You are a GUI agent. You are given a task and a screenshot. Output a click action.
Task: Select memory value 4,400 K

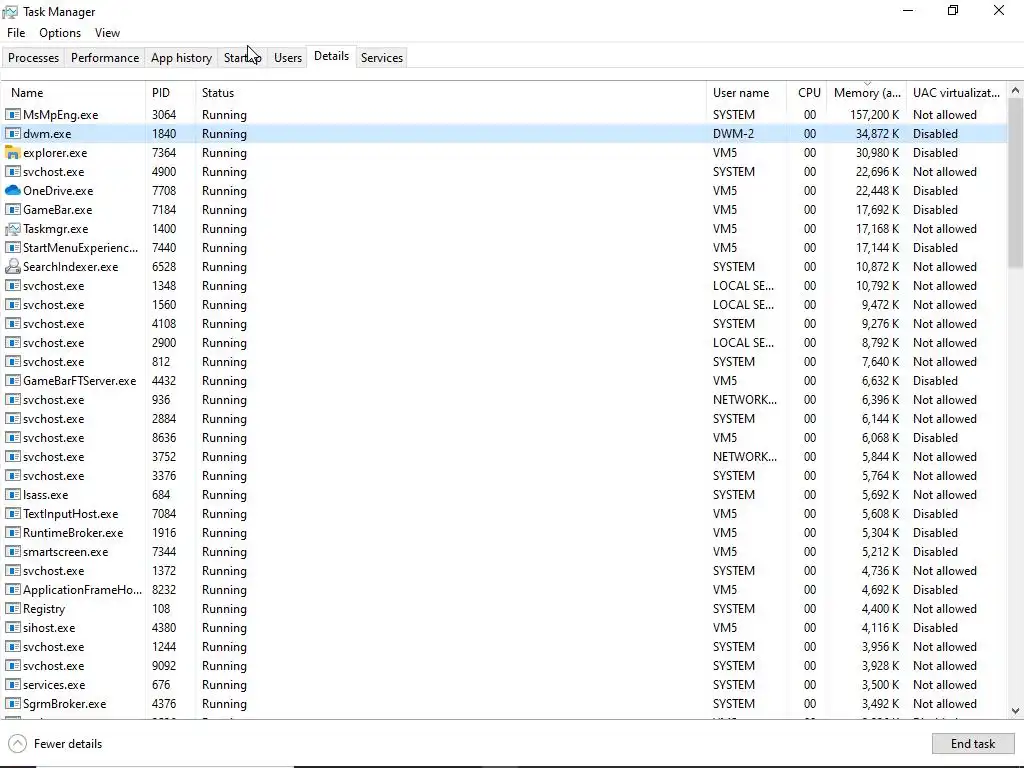click(880, 609)
